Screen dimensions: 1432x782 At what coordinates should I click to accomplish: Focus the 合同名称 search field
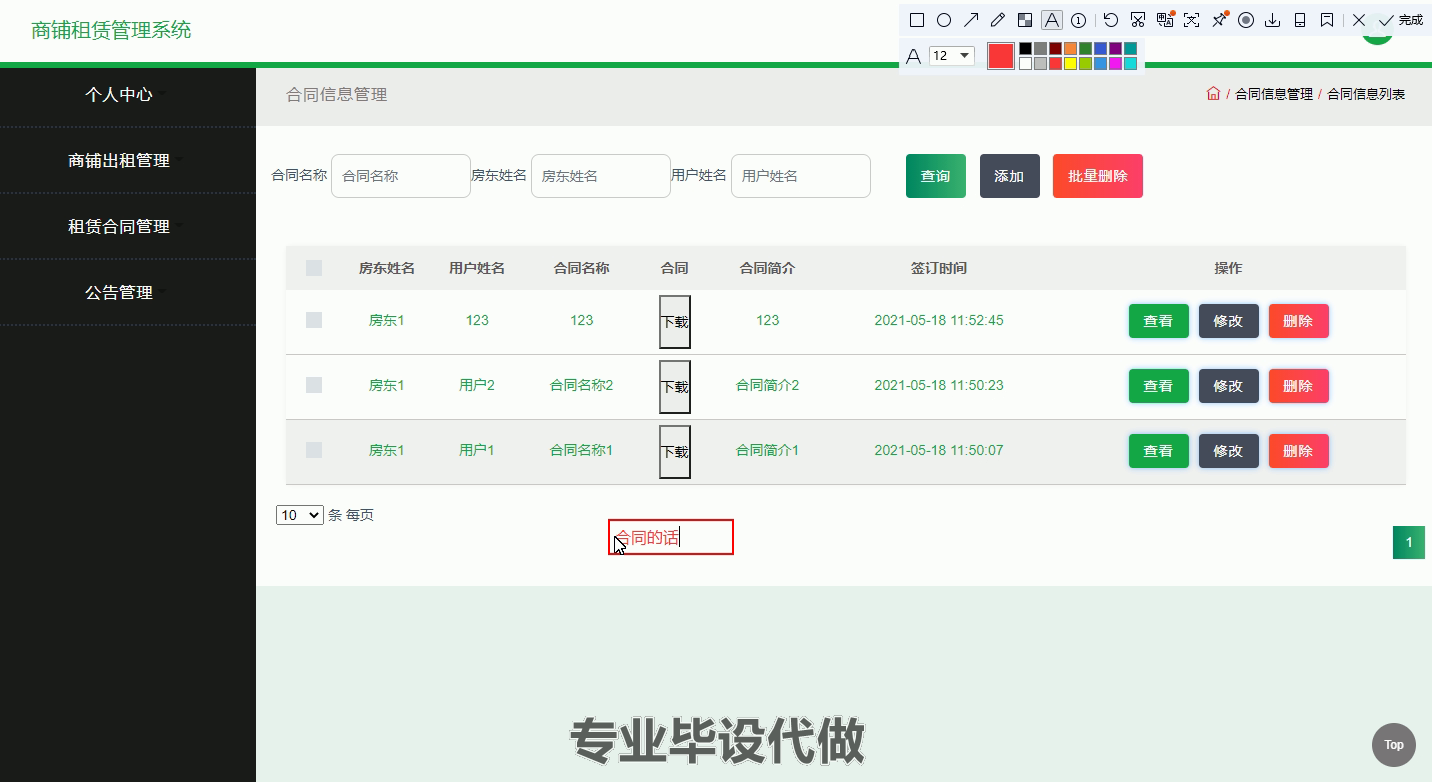(401, 176)
